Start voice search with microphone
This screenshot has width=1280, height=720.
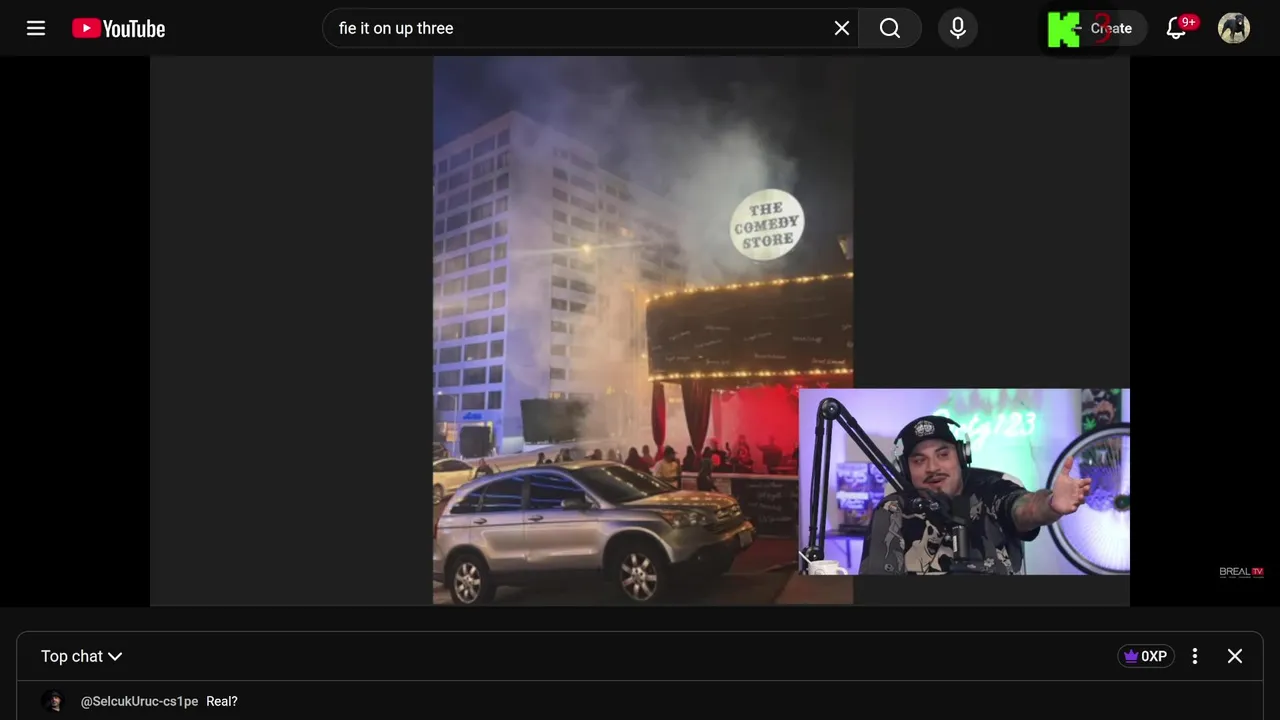click(x=958, y=28)
